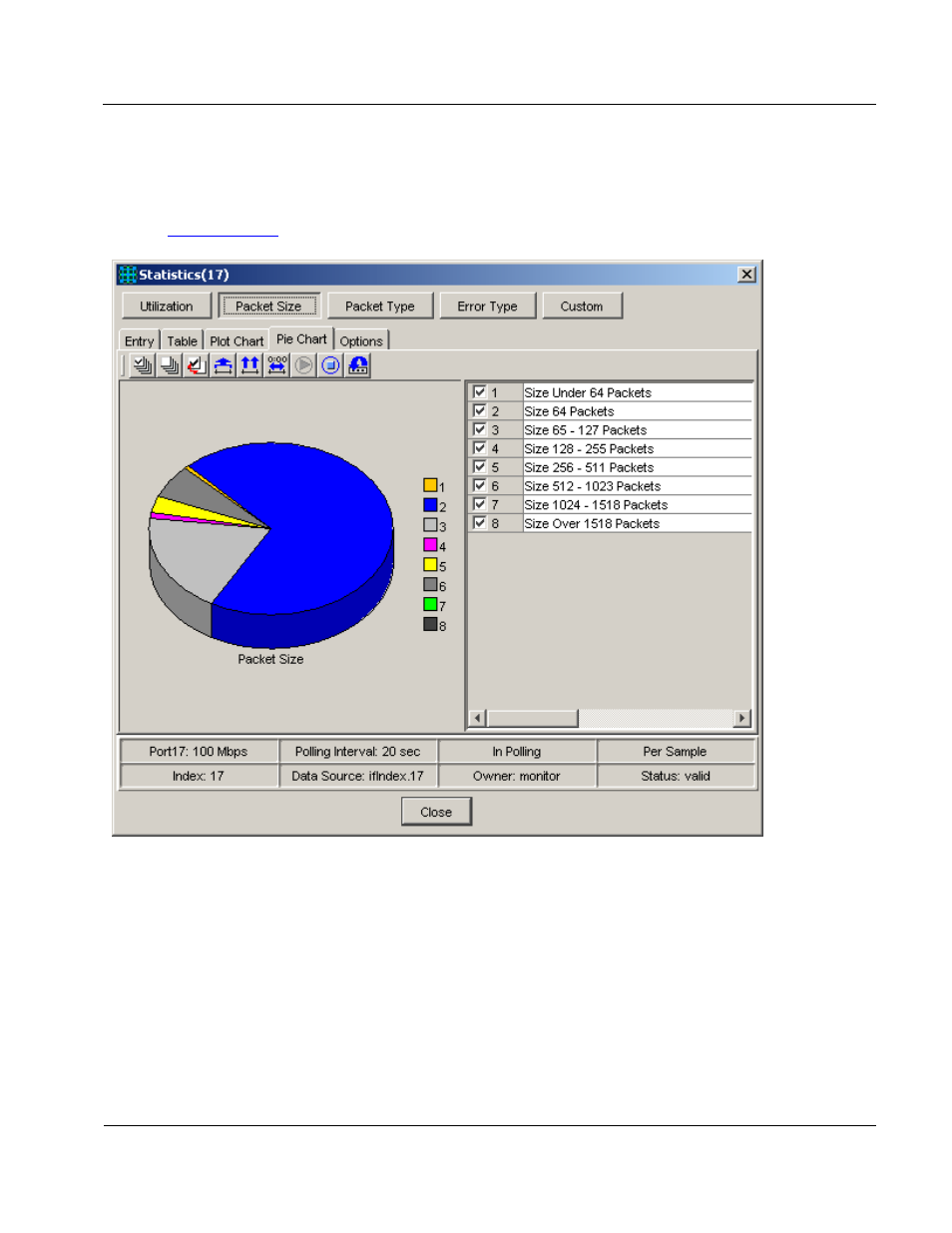The height and width of the screenshot is (1233, 952).
Task: Click the Packet Size button
Action: tap(268, 306)
